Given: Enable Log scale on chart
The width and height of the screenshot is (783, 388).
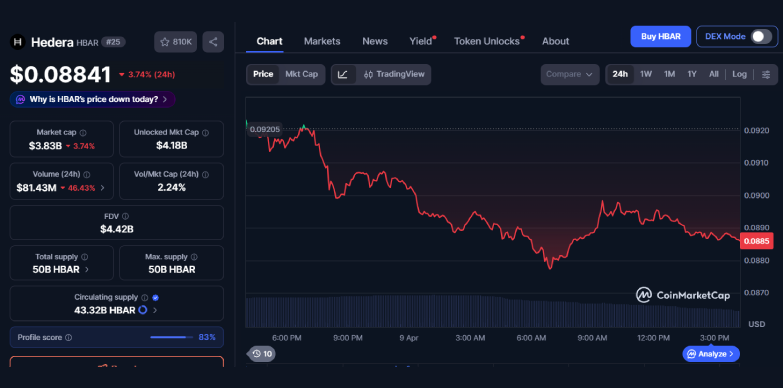Looking at the screenshot, I should pos(740,74).
